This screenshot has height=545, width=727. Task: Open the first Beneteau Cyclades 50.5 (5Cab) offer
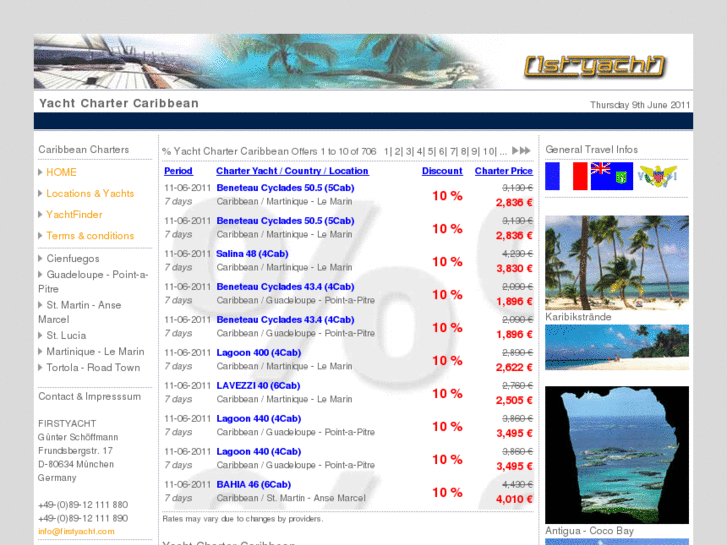pos(285,188)
